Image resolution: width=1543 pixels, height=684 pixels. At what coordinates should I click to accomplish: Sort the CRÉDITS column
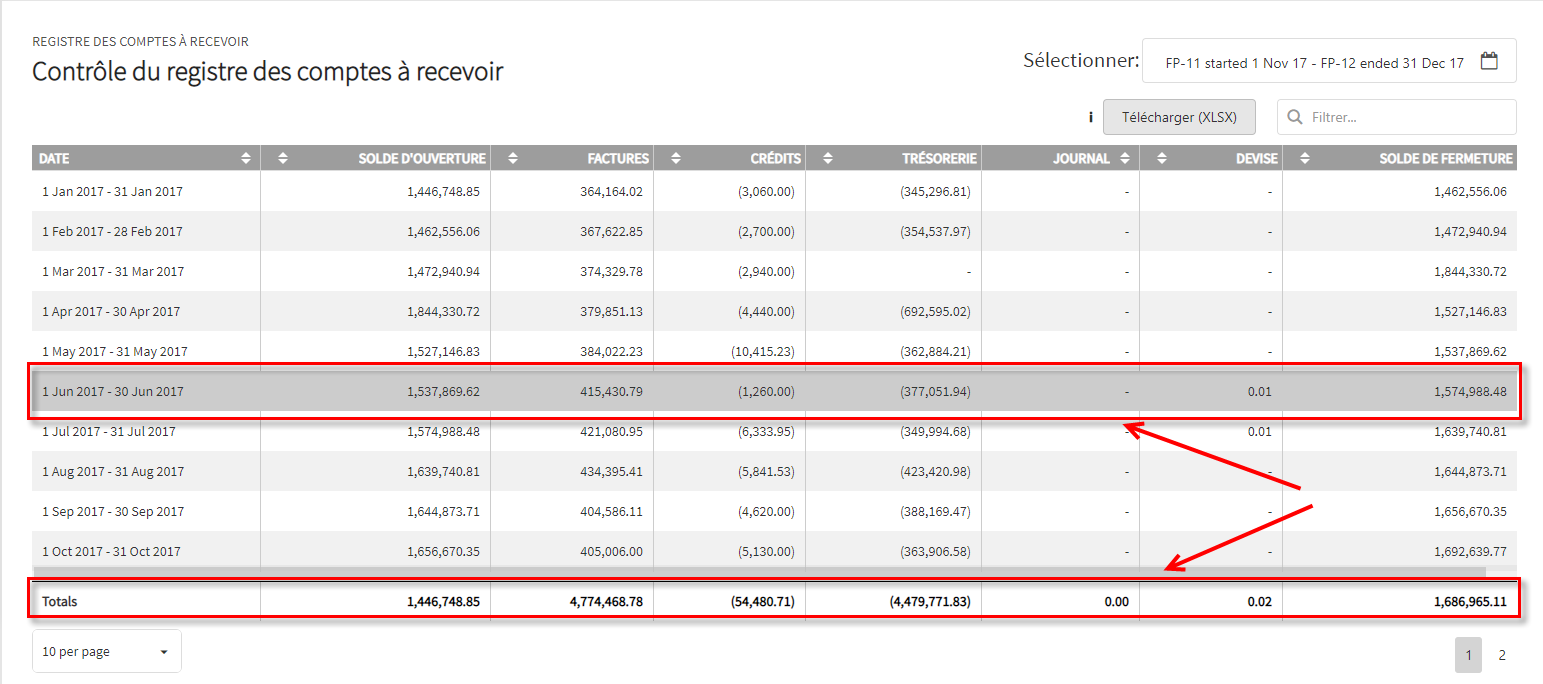[676, 158]
